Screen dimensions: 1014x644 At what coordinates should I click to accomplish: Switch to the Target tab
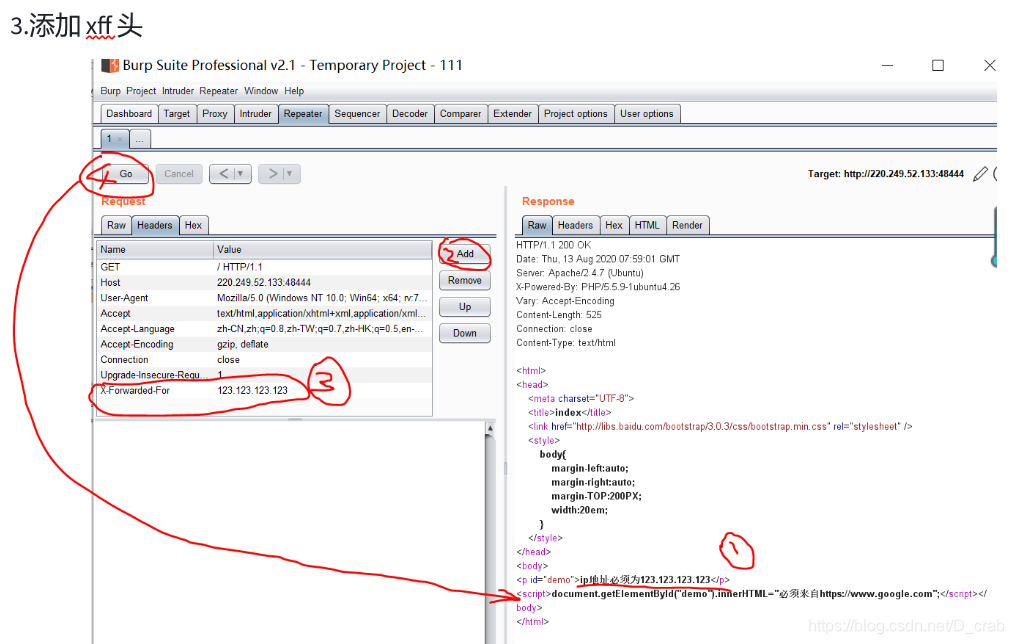pos(177,114)
